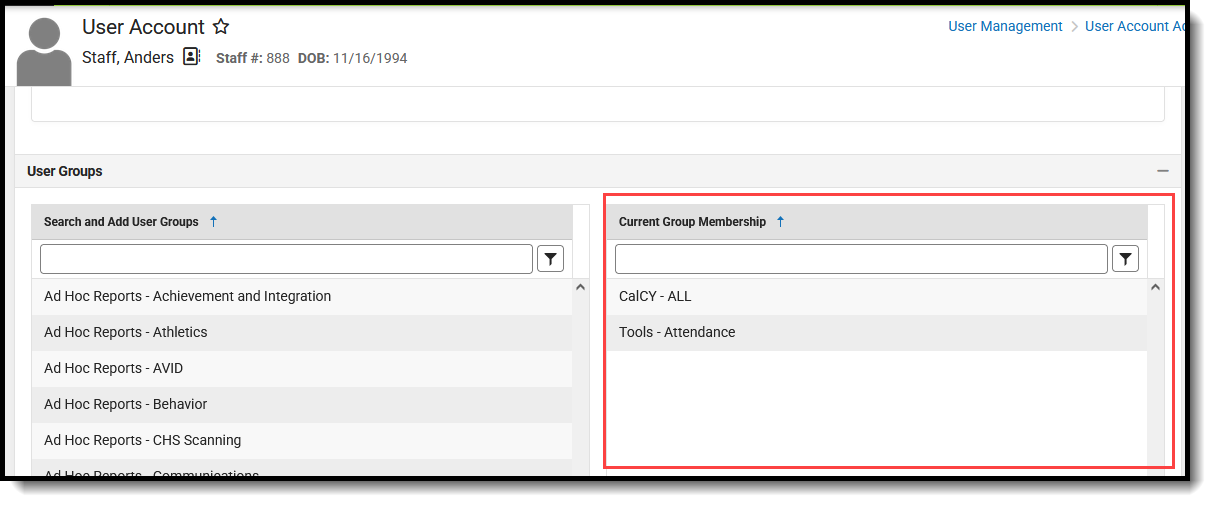The image size is (1215, 506).
Task: Focus the Search and Add User Groups field
Action: (286, 259)
